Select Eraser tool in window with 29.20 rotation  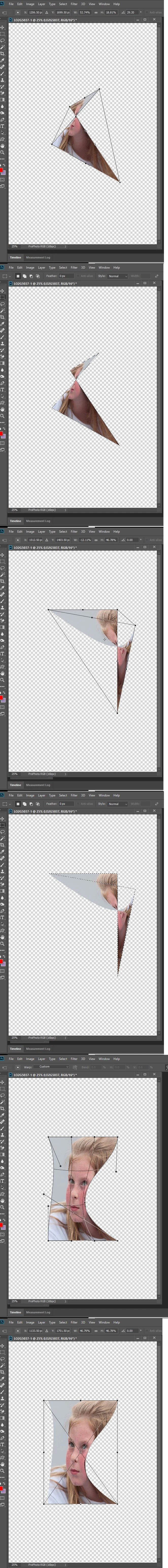tap(3, 93)
